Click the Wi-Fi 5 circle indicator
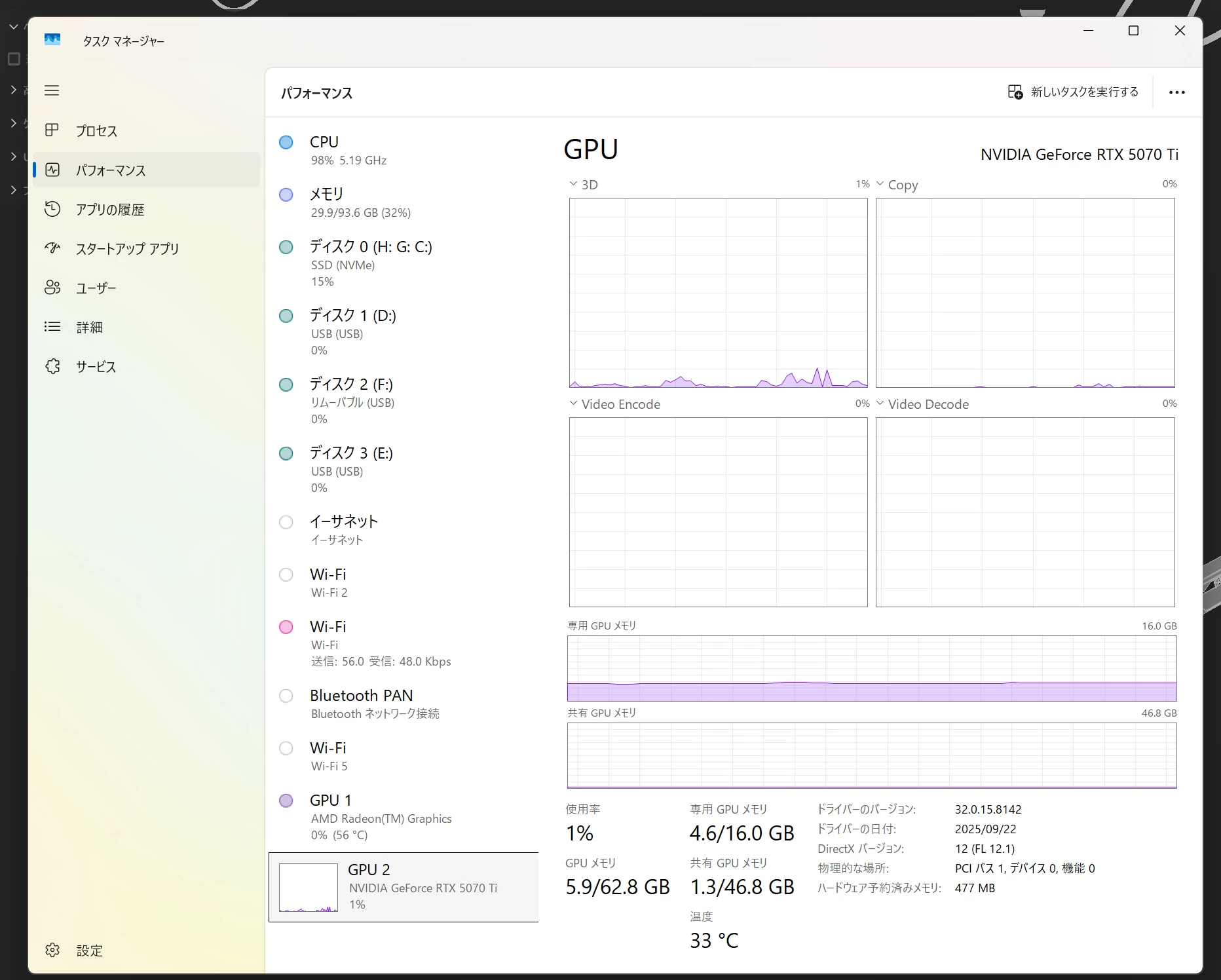The height and width of the screenshot is (980, 1221). pos(286,748)
